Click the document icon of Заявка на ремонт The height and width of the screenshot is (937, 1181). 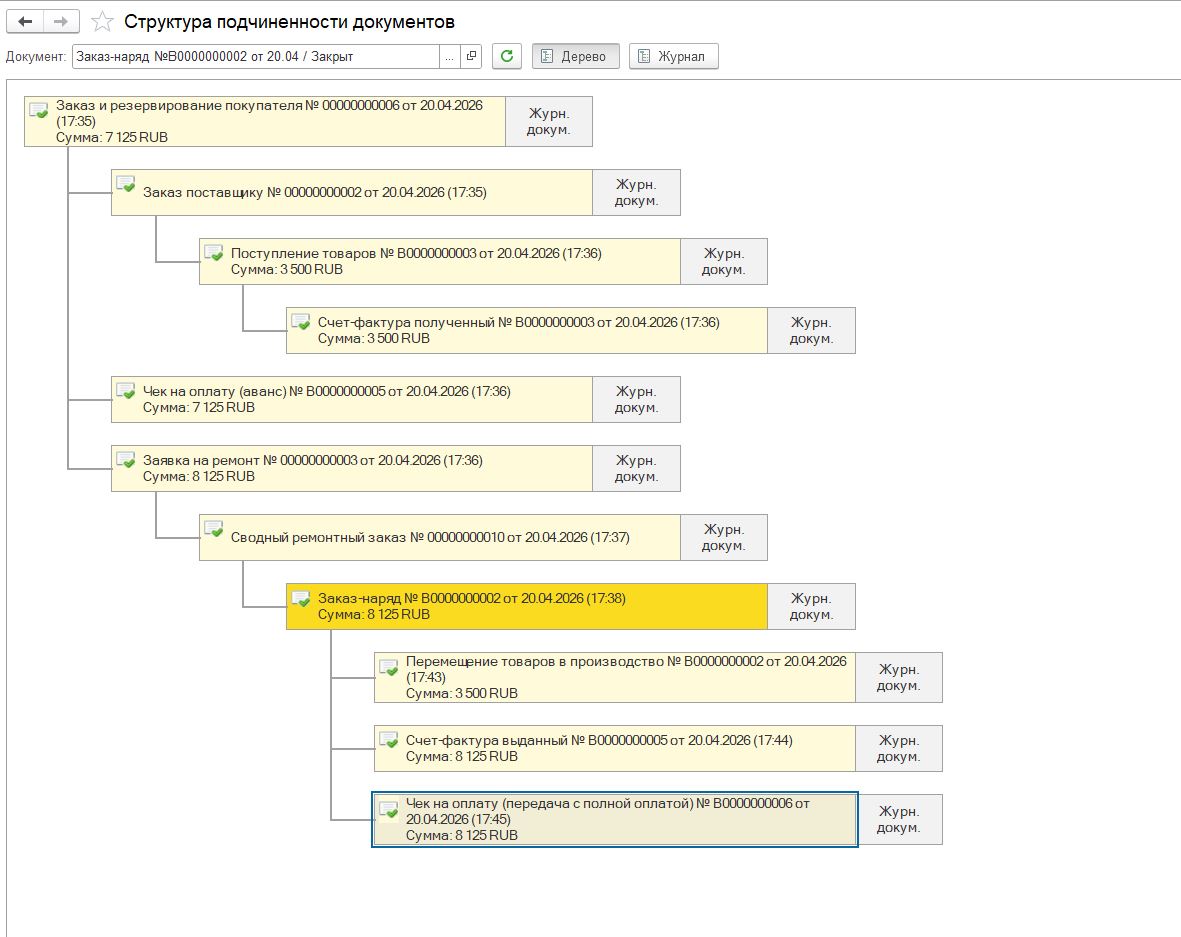click(126, 460)
